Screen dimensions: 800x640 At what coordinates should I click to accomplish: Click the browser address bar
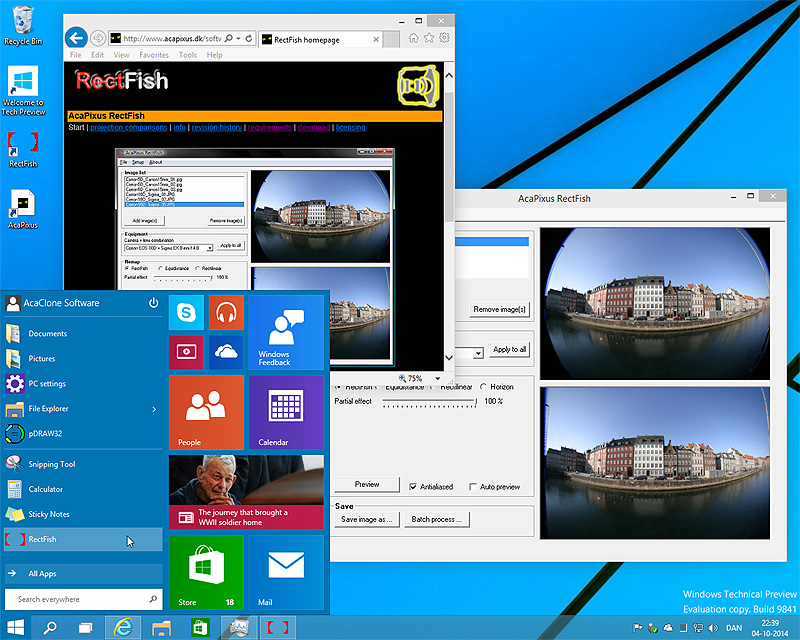(172, 38)
